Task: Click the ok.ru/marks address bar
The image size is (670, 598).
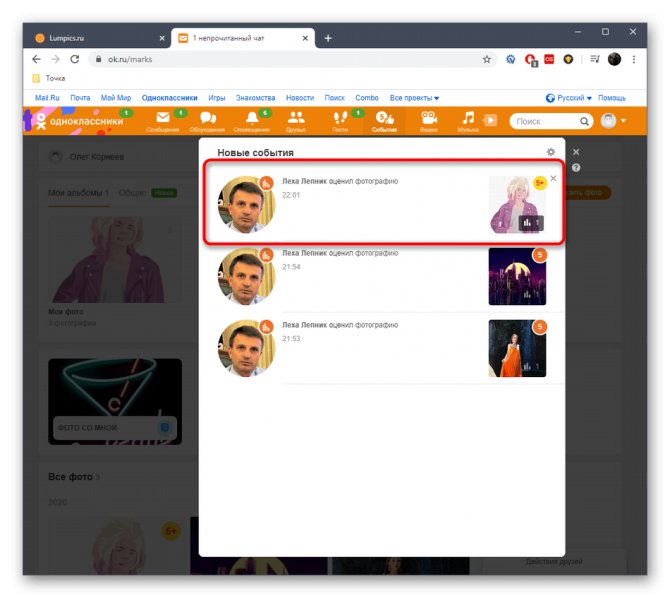Action: coord(291,59)
